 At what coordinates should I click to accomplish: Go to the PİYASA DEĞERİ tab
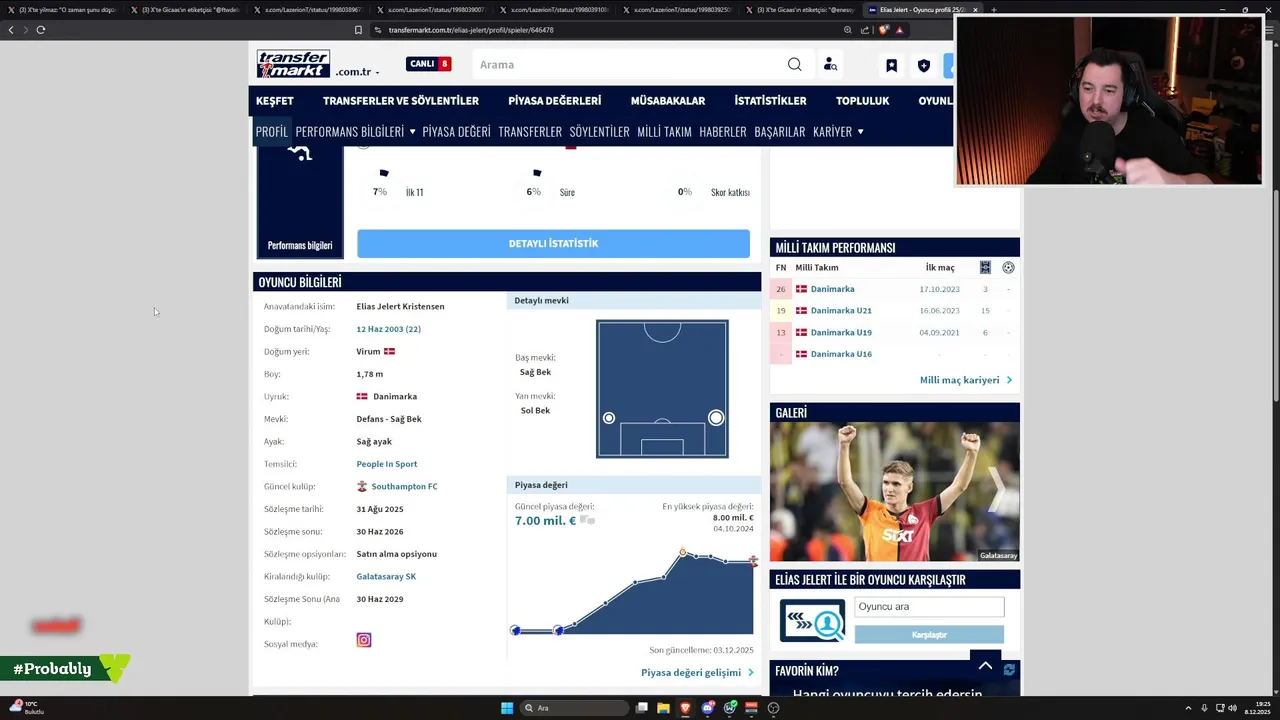pyautogui.click(x=456, y=131)
